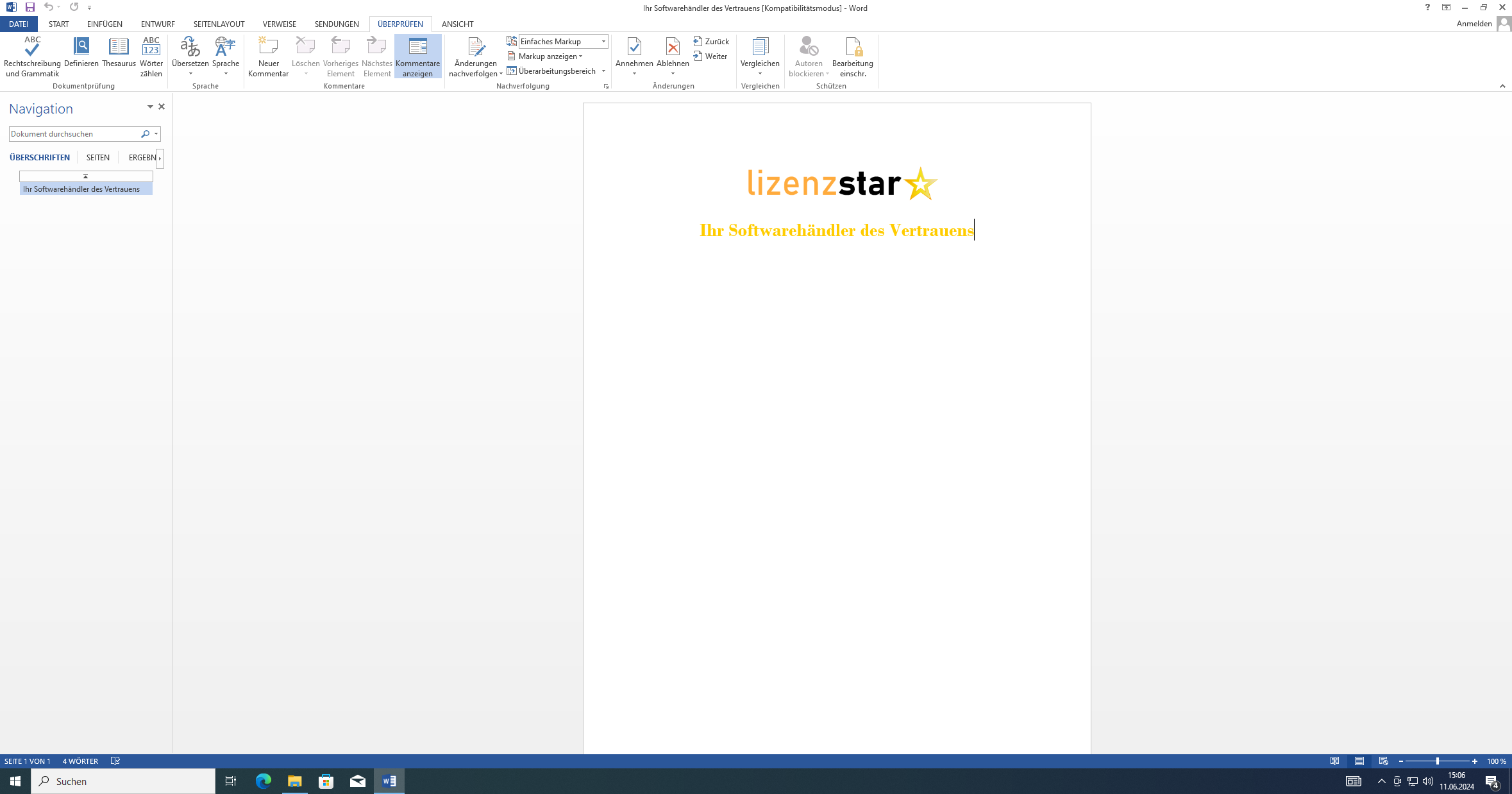The width and height of the screenshot is (1512, 794).
Task: Open the Nachverfolgung dialog launcher
Action: tap(606, 86)
